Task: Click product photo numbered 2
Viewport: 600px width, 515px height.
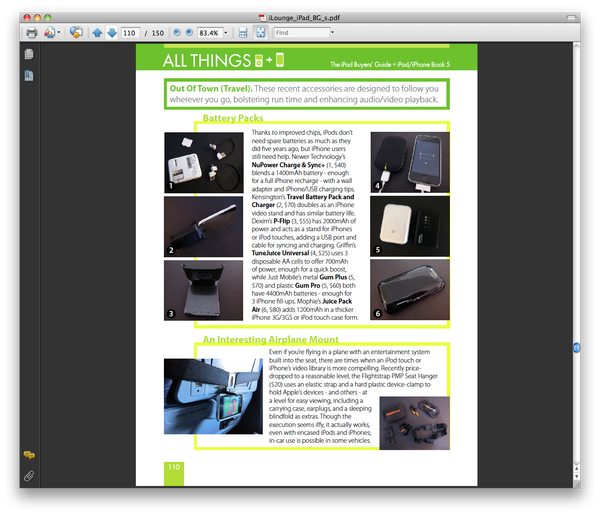Action: tap(203, 227)
